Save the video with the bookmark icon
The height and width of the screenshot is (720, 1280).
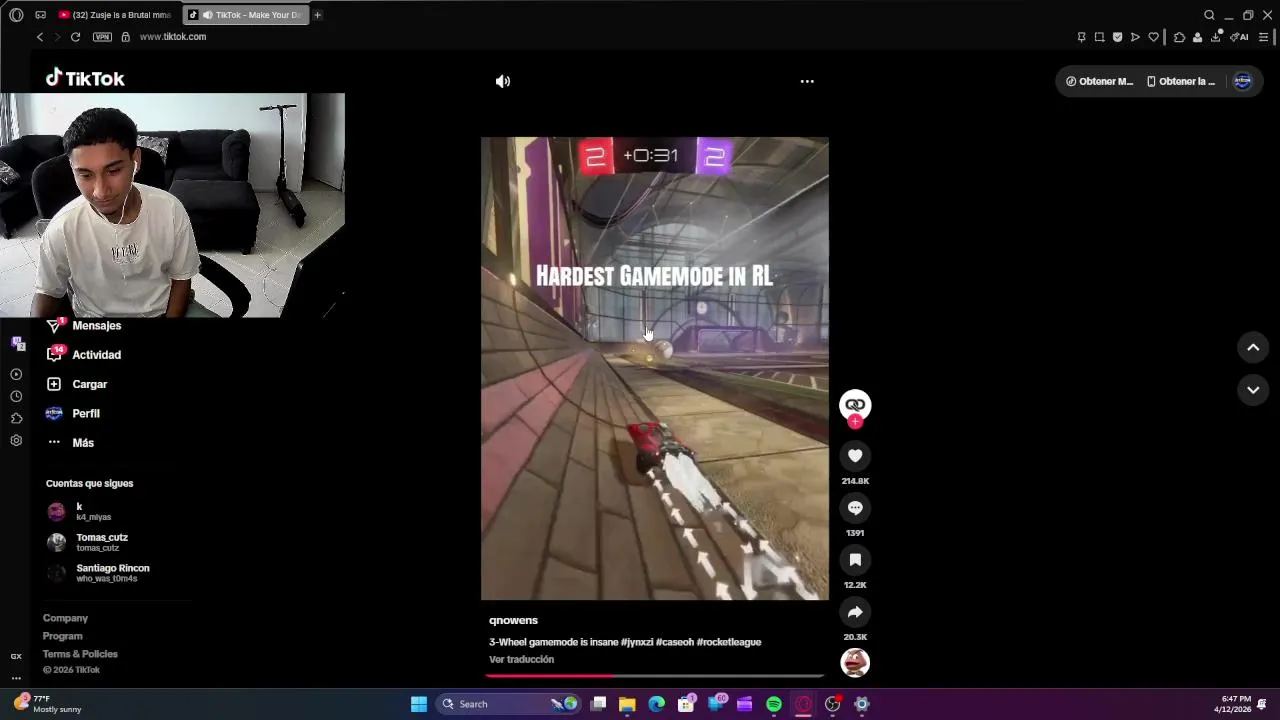[x=855, y=560]
